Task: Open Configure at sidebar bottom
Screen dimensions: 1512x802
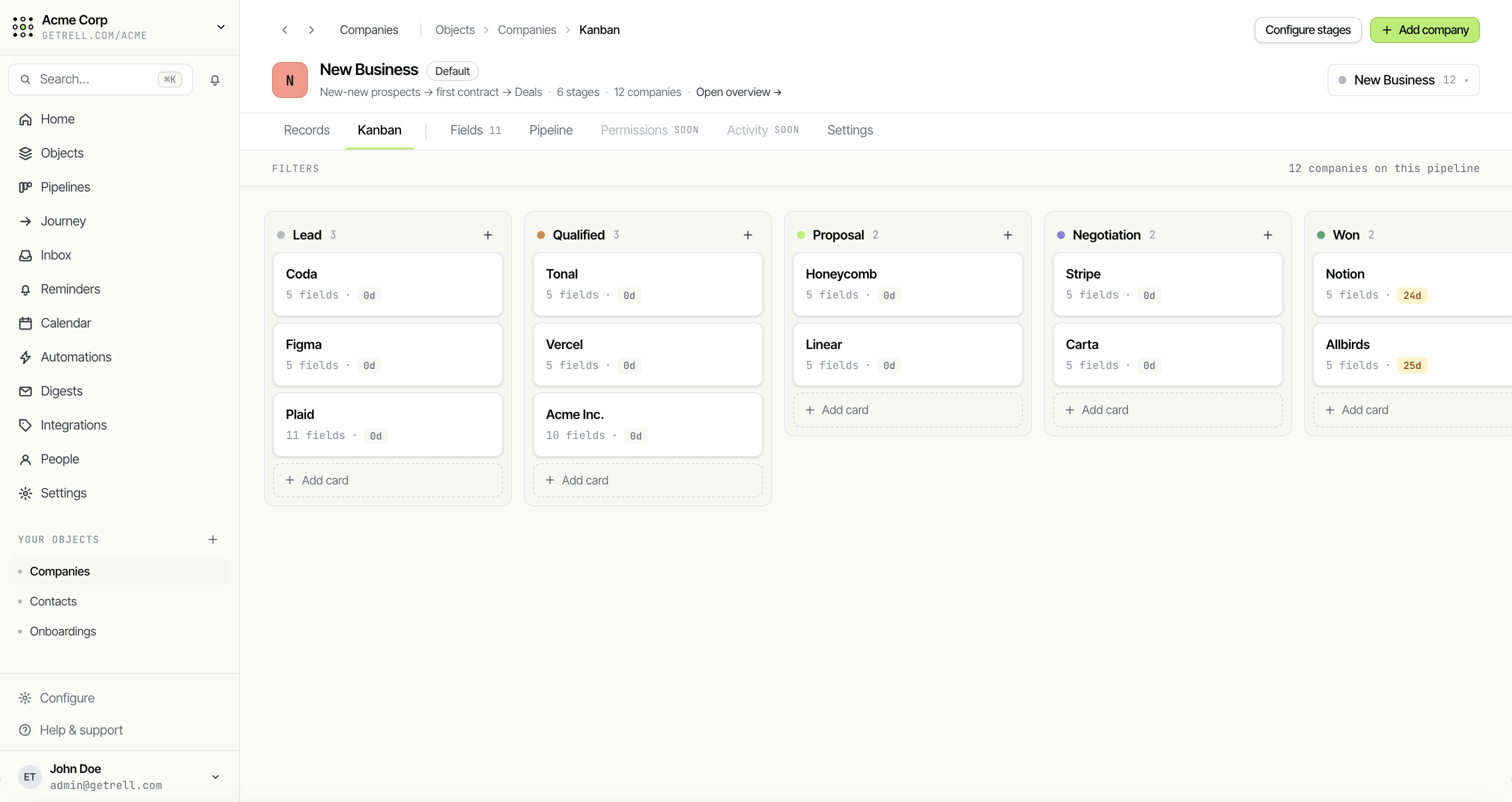Action: (x=119, y=698)
